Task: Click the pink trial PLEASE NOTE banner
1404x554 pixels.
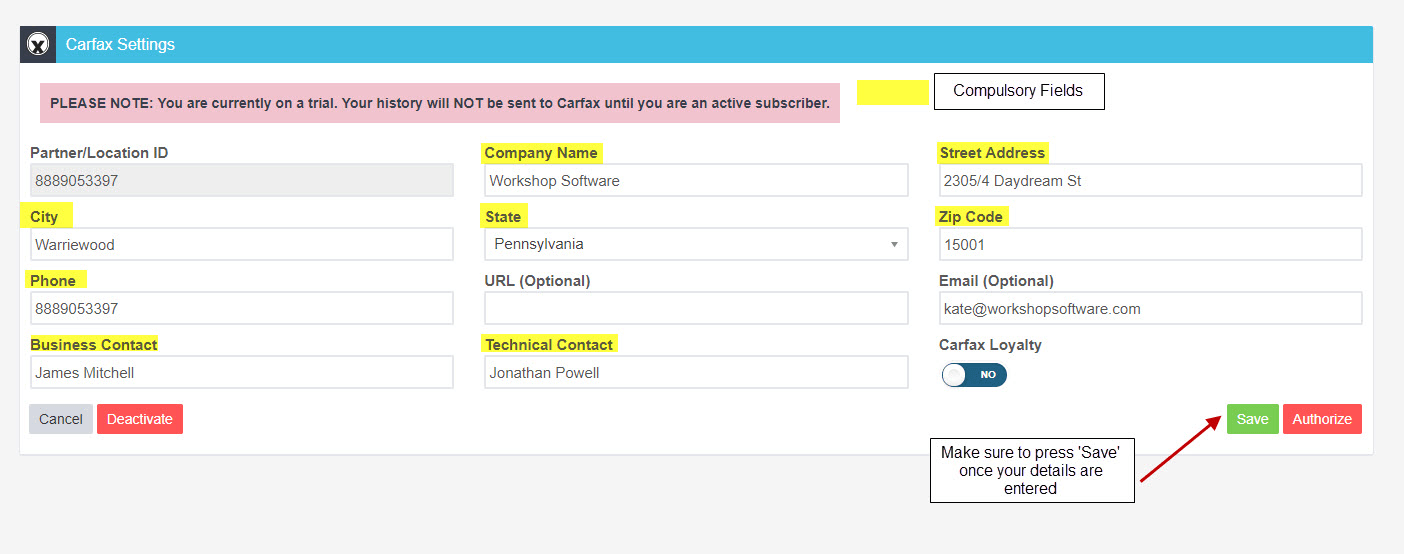Action: tap(440, 103)
